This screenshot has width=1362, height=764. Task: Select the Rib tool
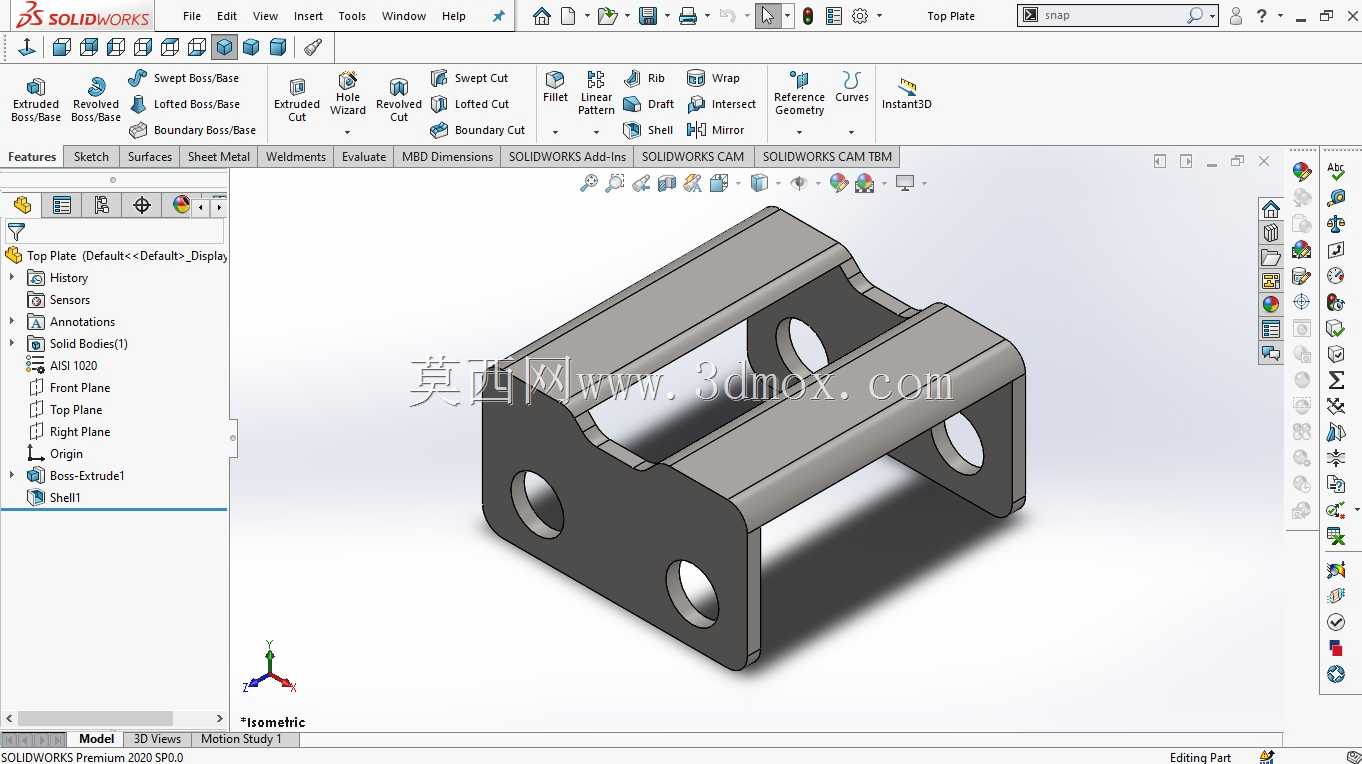click(x=643, y=78)
